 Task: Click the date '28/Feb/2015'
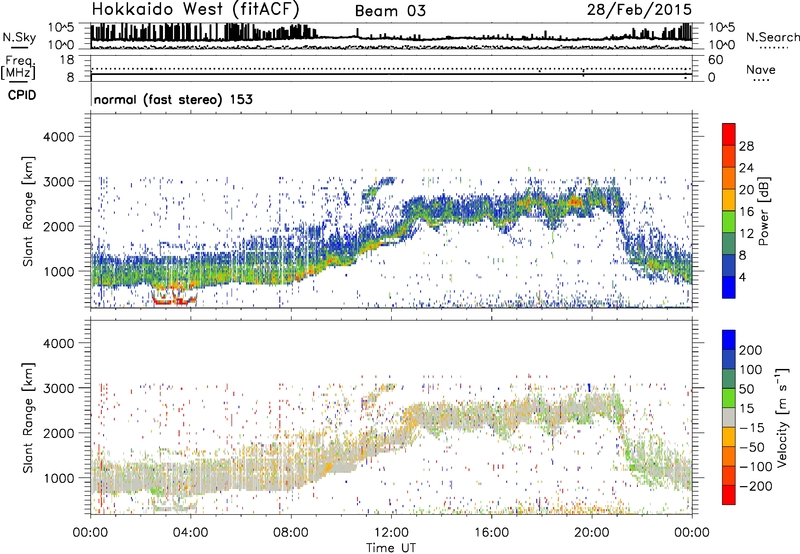point(639,9)
